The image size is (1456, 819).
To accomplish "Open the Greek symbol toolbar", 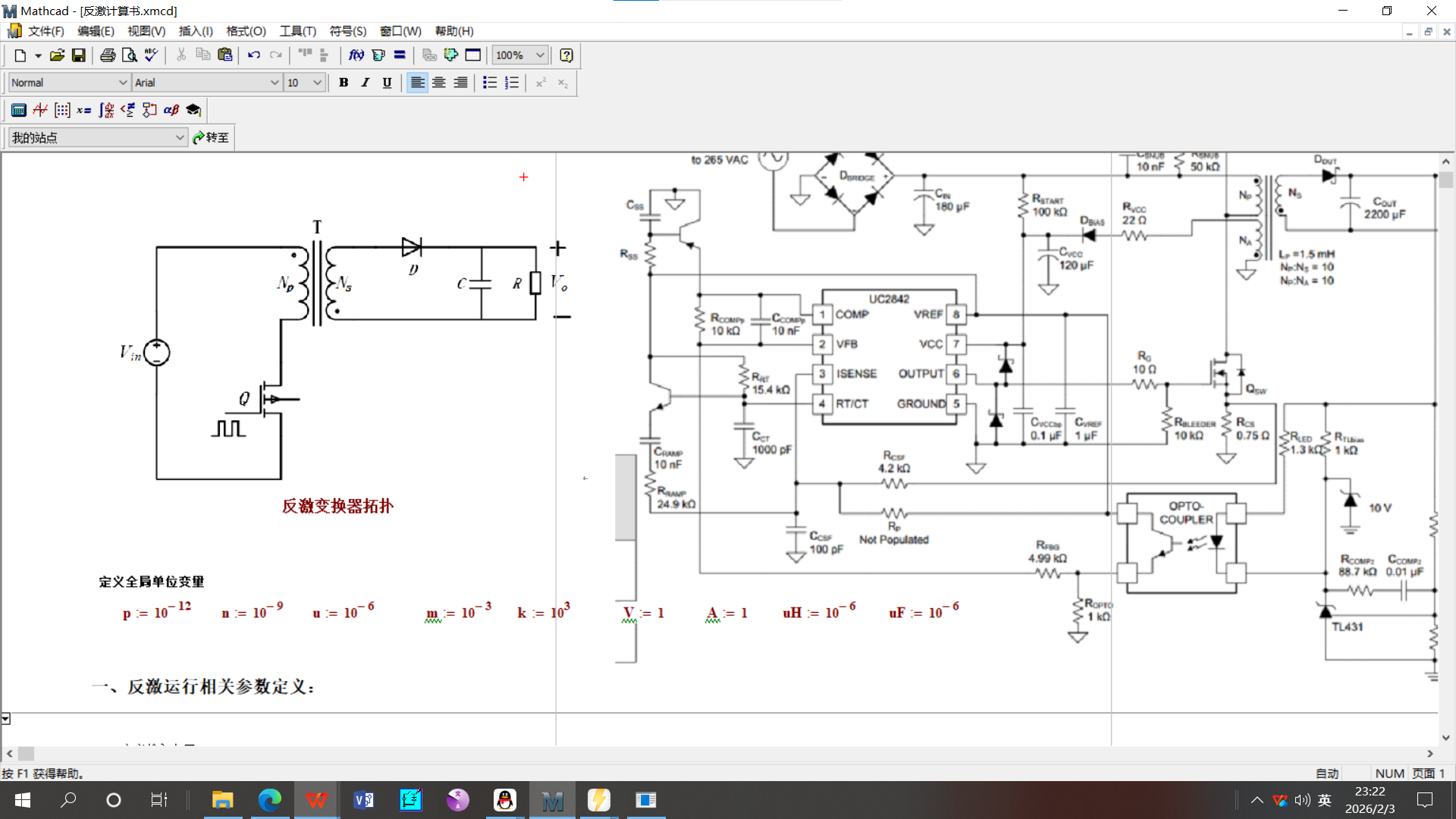I will (171, 110).
